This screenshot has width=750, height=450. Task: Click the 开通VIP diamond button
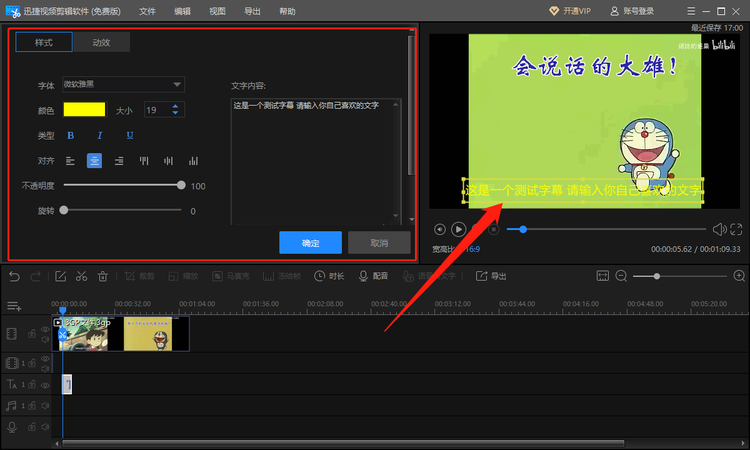click(570, 11)
